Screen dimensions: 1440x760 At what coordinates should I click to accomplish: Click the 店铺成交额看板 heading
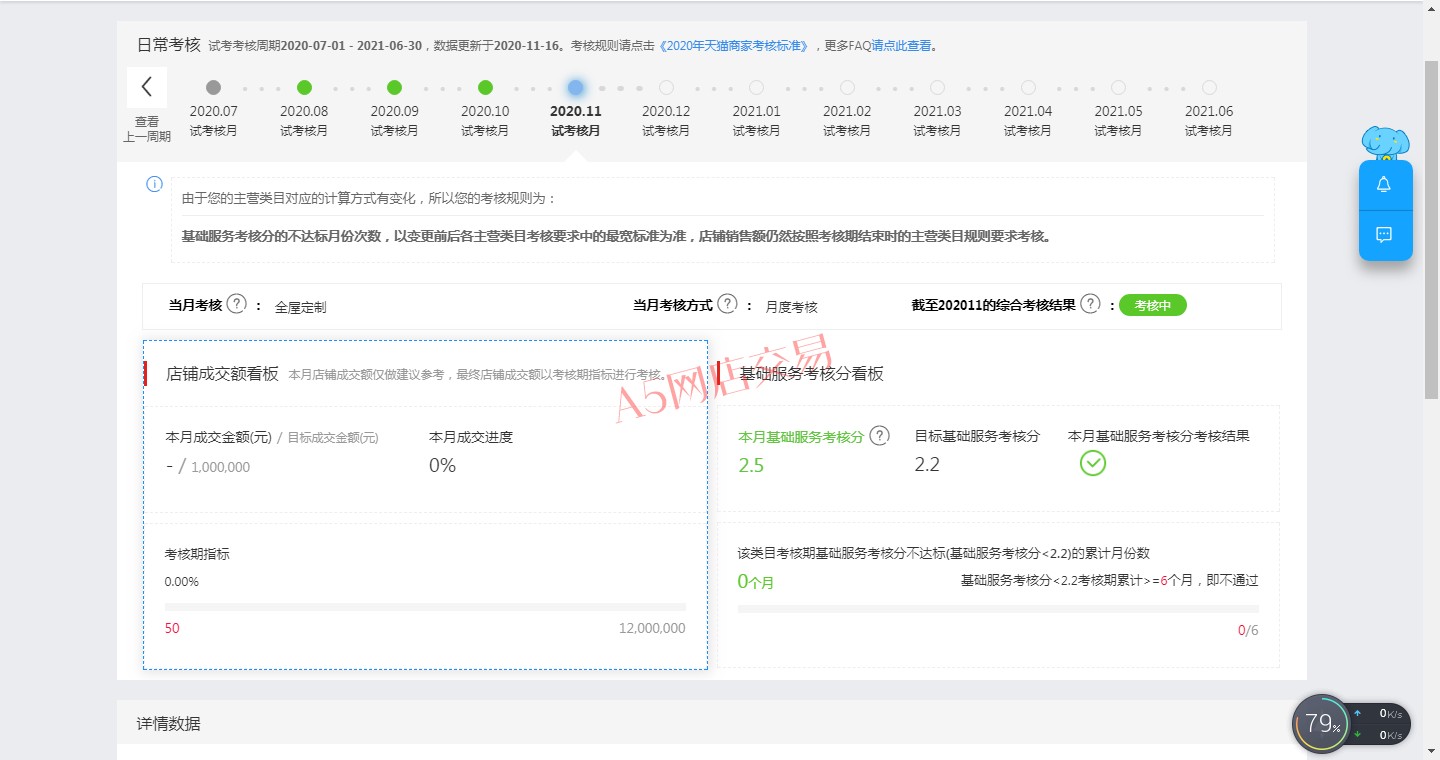click(x=222, y=374)
